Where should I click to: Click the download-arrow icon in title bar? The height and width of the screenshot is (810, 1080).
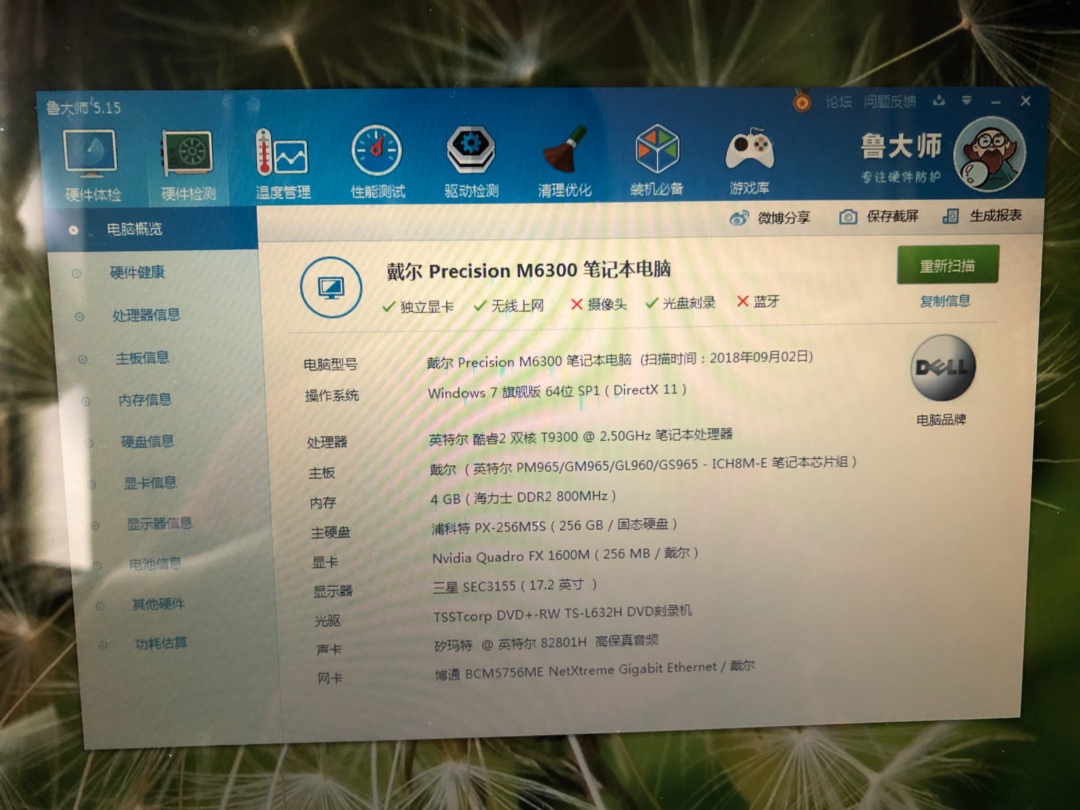[x=938, y=101]
